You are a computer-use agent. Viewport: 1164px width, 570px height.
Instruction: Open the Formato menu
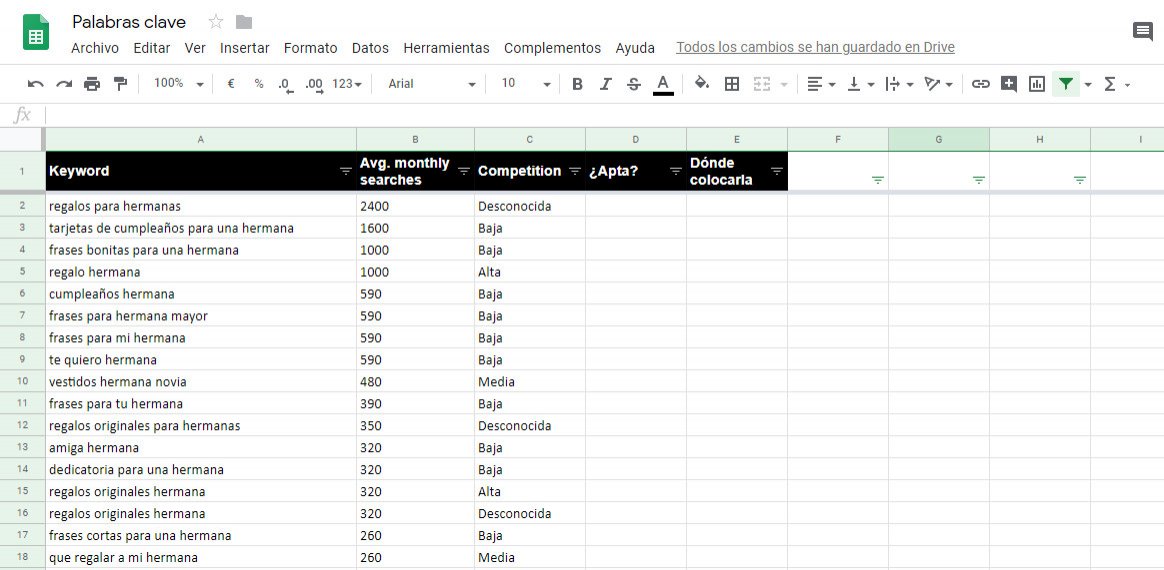pos(310,48)
